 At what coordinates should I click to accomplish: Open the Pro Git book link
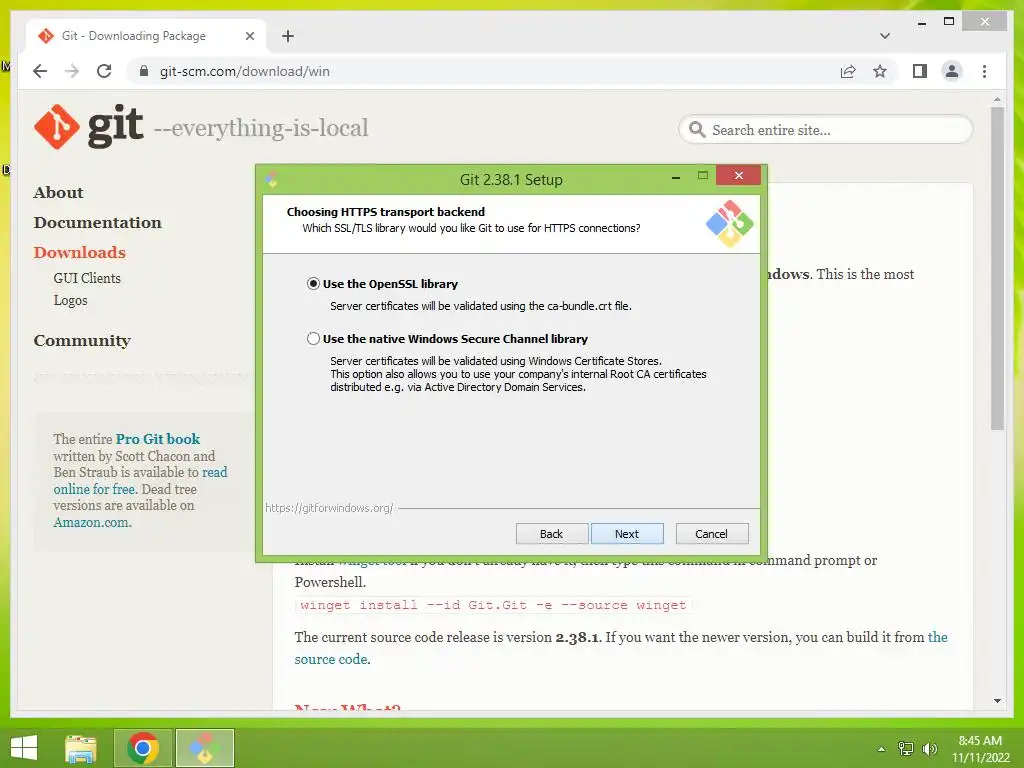pos(157,439)
